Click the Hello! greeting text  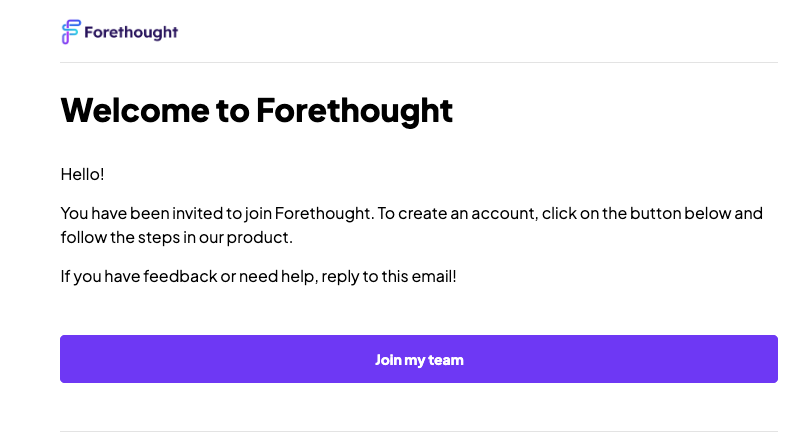click(83, 174)
